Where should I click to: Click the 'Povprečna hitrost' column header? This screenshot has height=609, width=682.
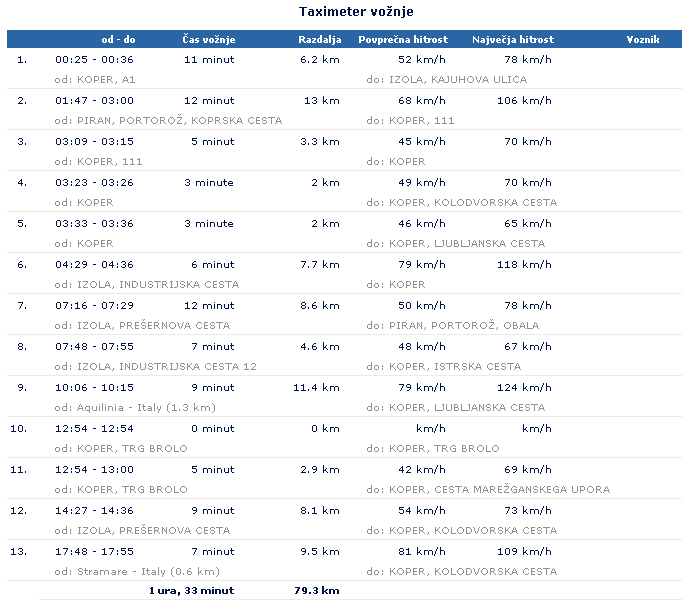tap(403, 40)
